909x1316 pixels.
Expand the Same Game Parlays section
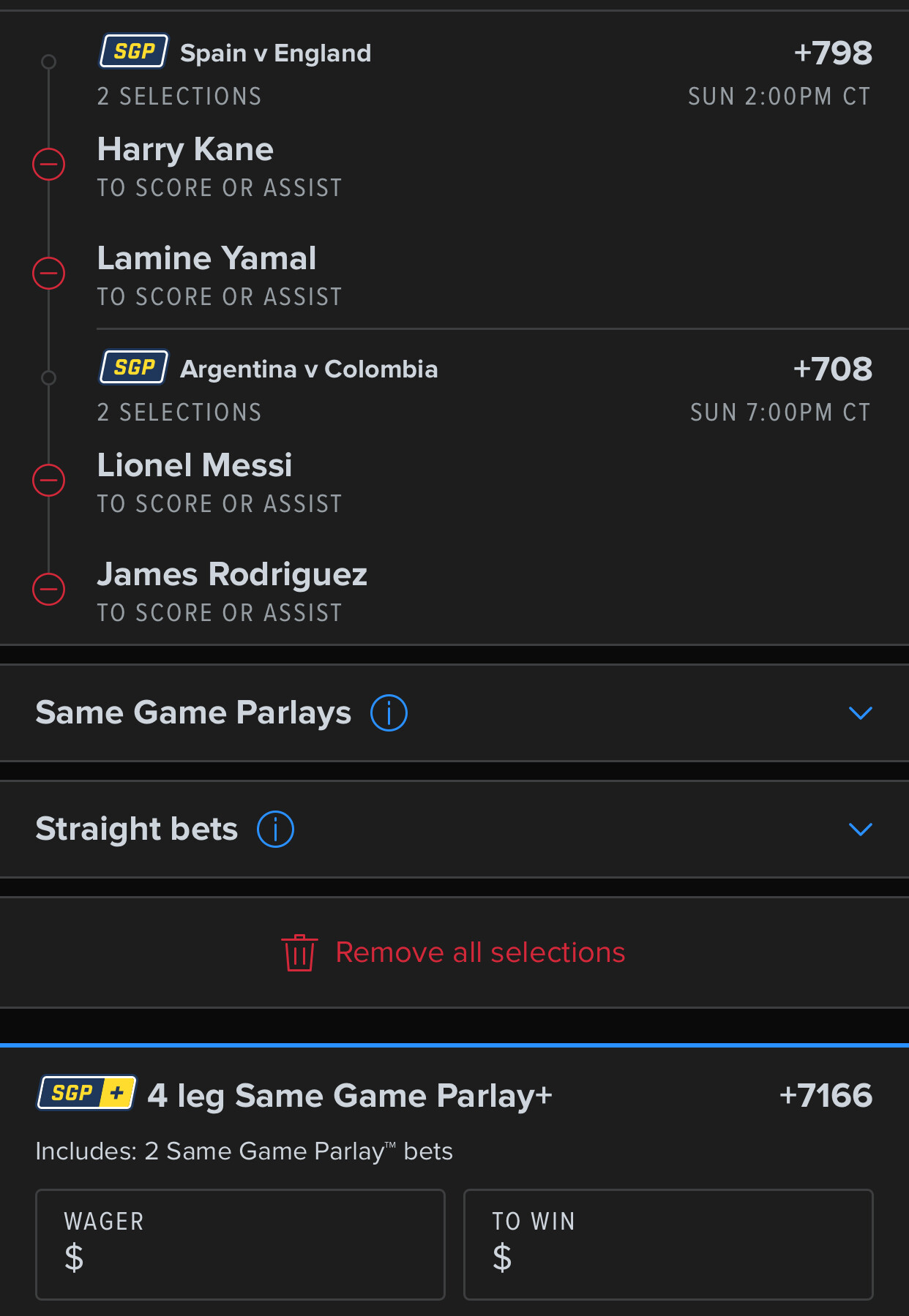click(860, 712)
